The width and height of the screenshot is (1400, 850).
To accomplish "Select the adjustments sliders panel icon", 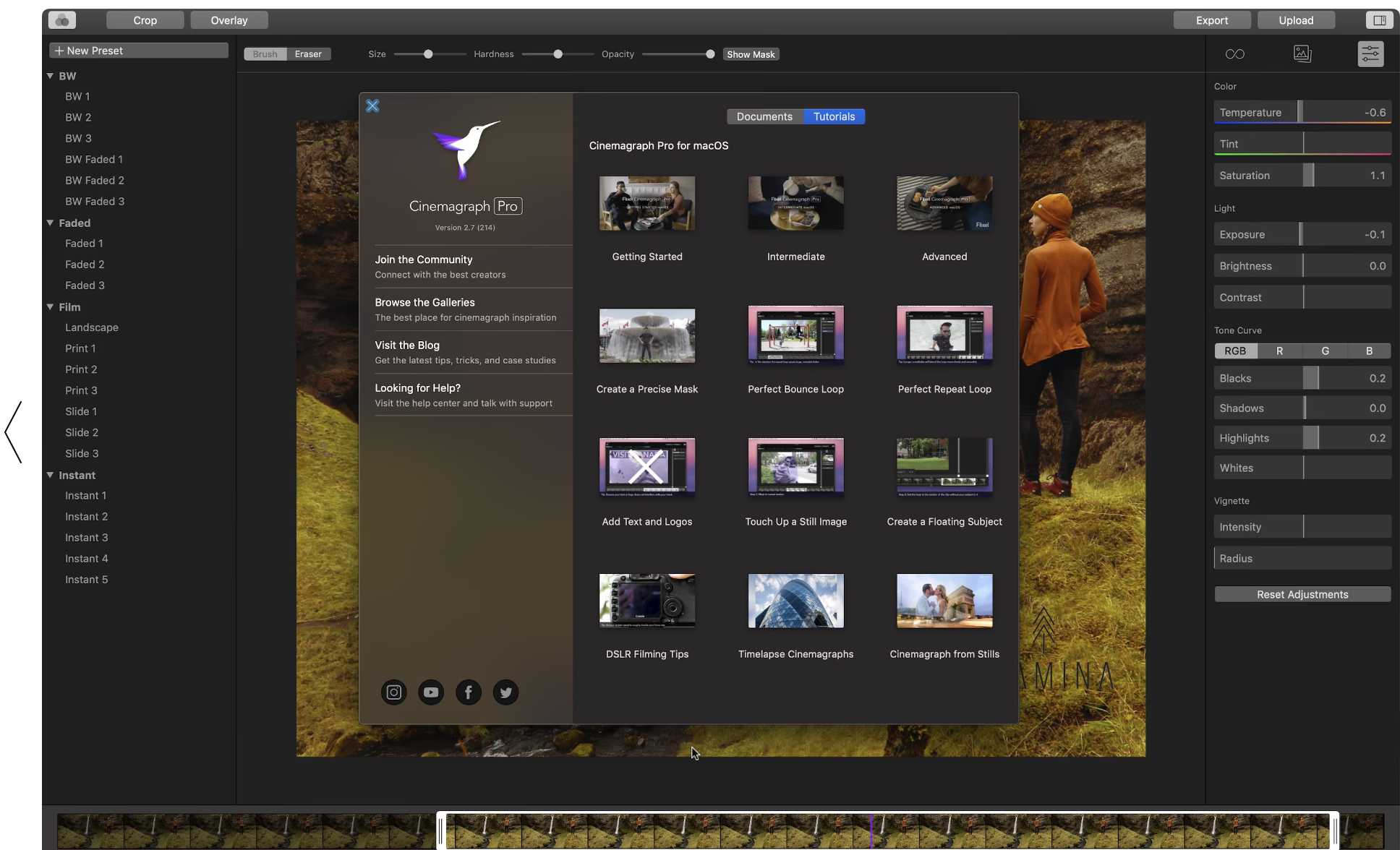I will point(1370,54).
